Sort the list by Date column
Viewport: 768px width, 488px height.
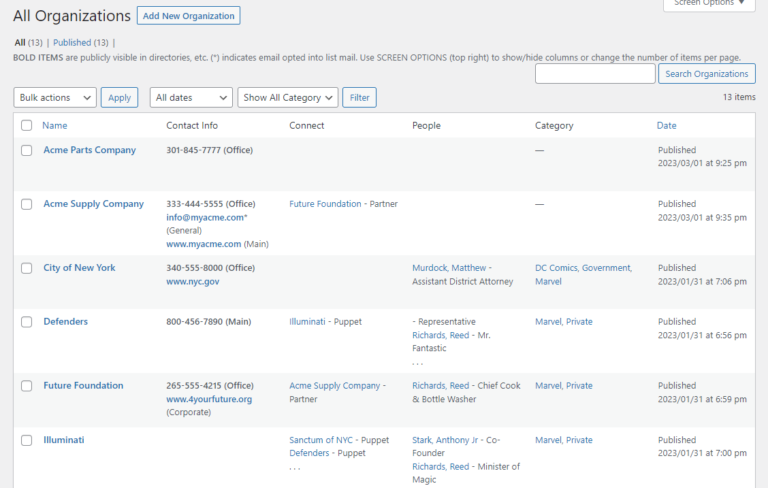point(666,126)
